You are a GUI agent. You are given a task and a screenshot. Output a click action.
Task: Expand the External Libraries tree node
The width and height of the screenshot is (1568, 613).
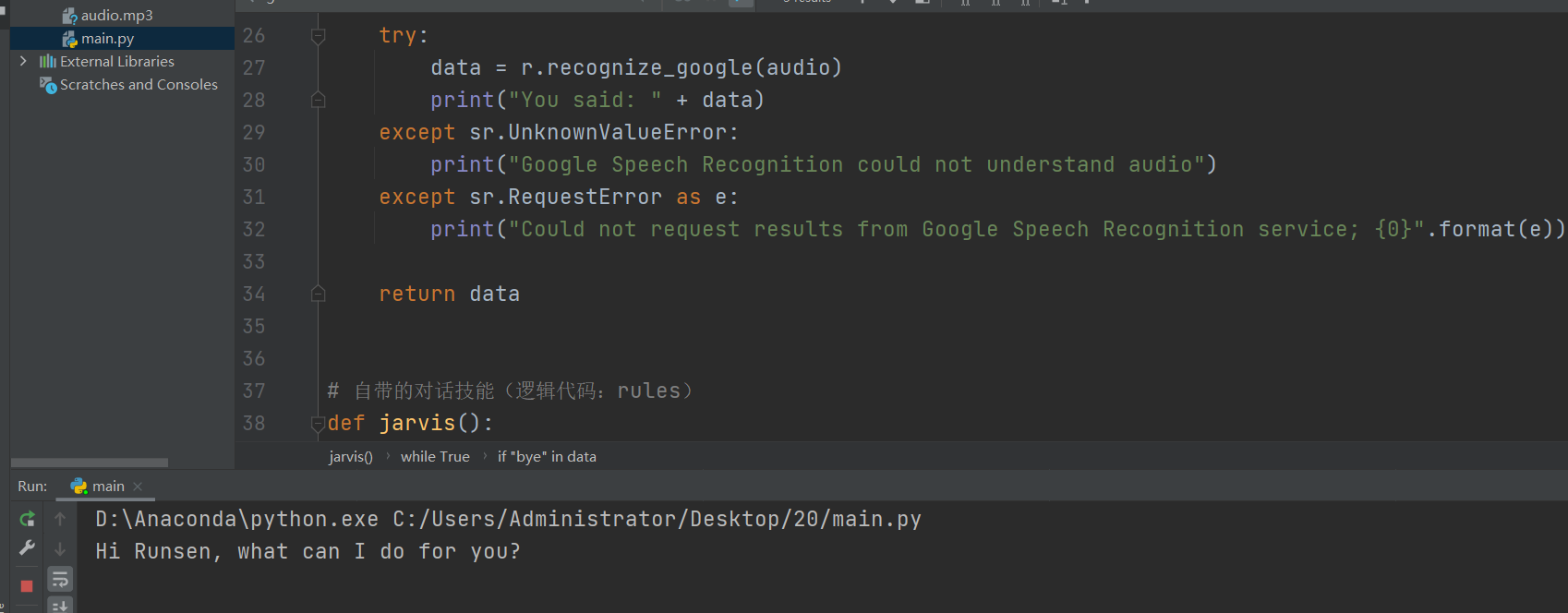pos(23,62)
